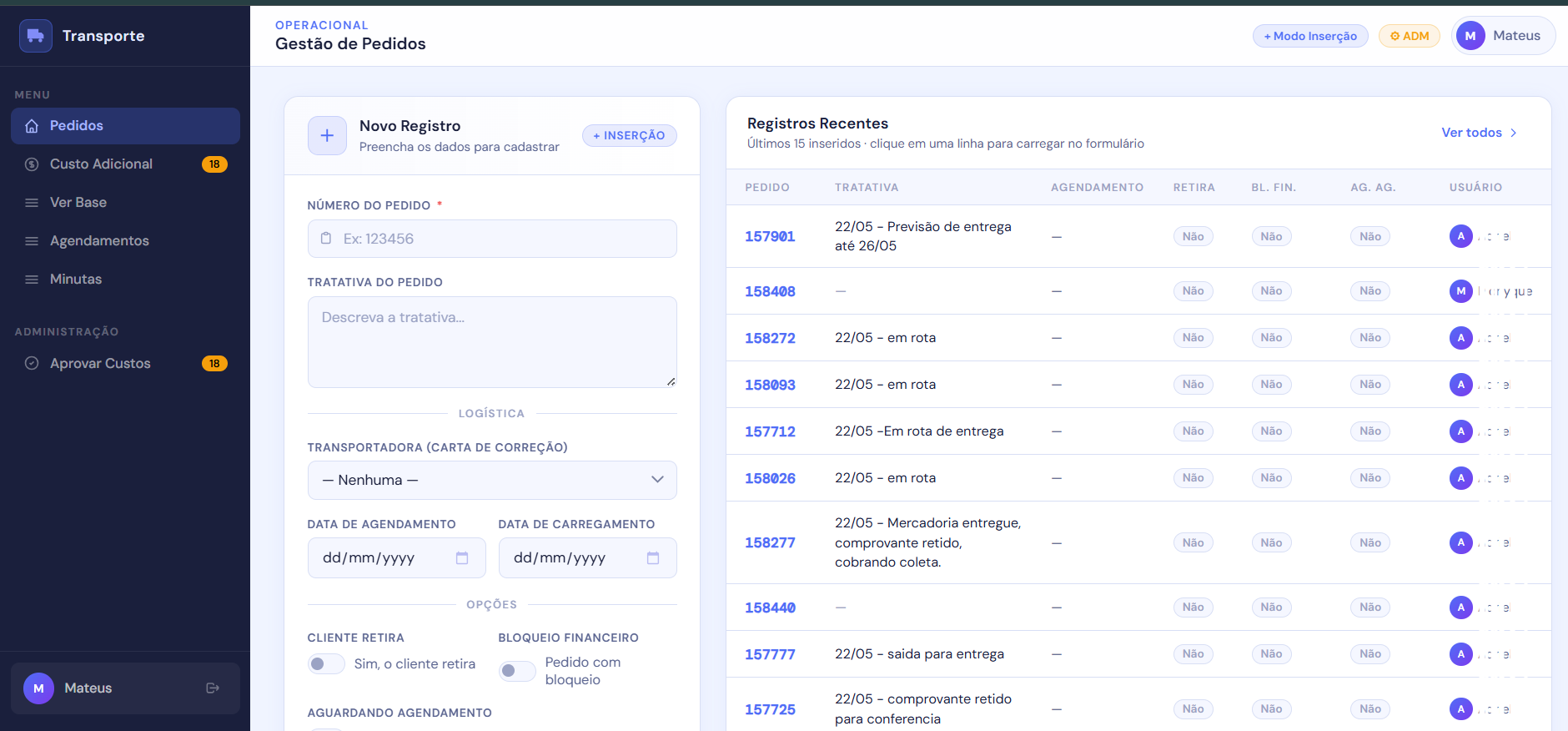Click the Mateus name in sidebar footer
Image resolution: width=1568 pixels, height=731 pixels.
[88, 688]
